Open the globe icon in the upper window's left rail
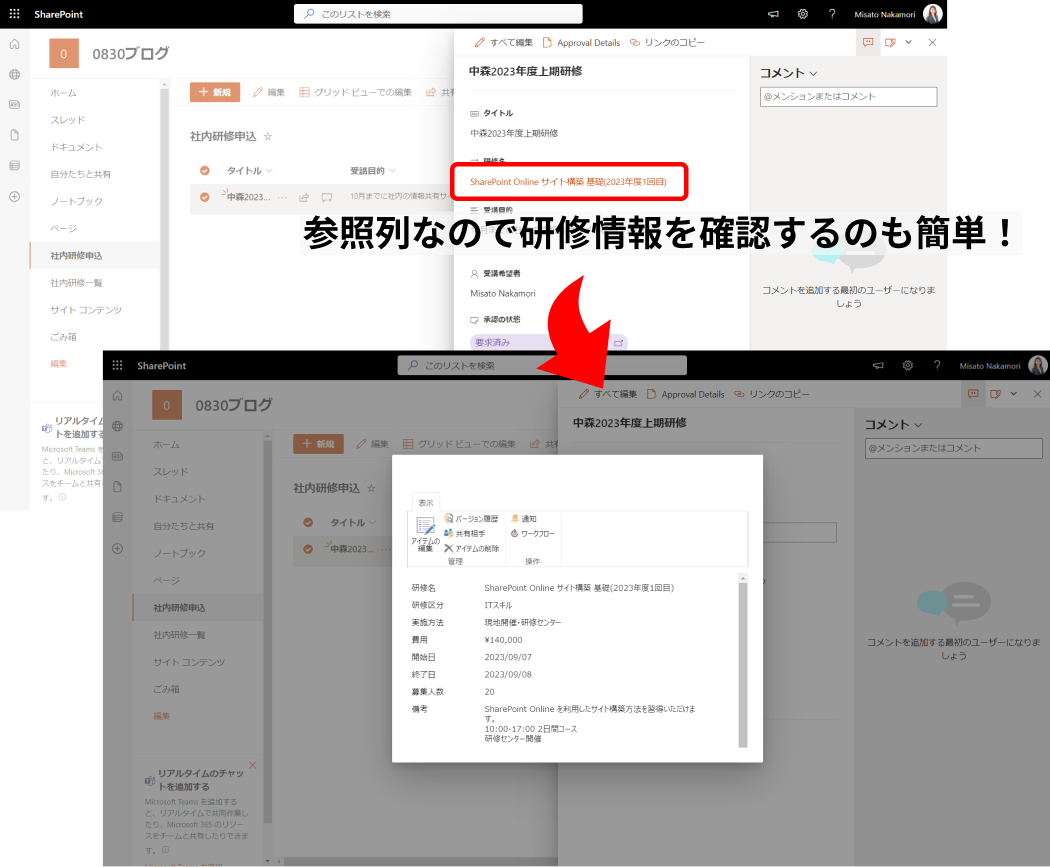 coord(15,74)
